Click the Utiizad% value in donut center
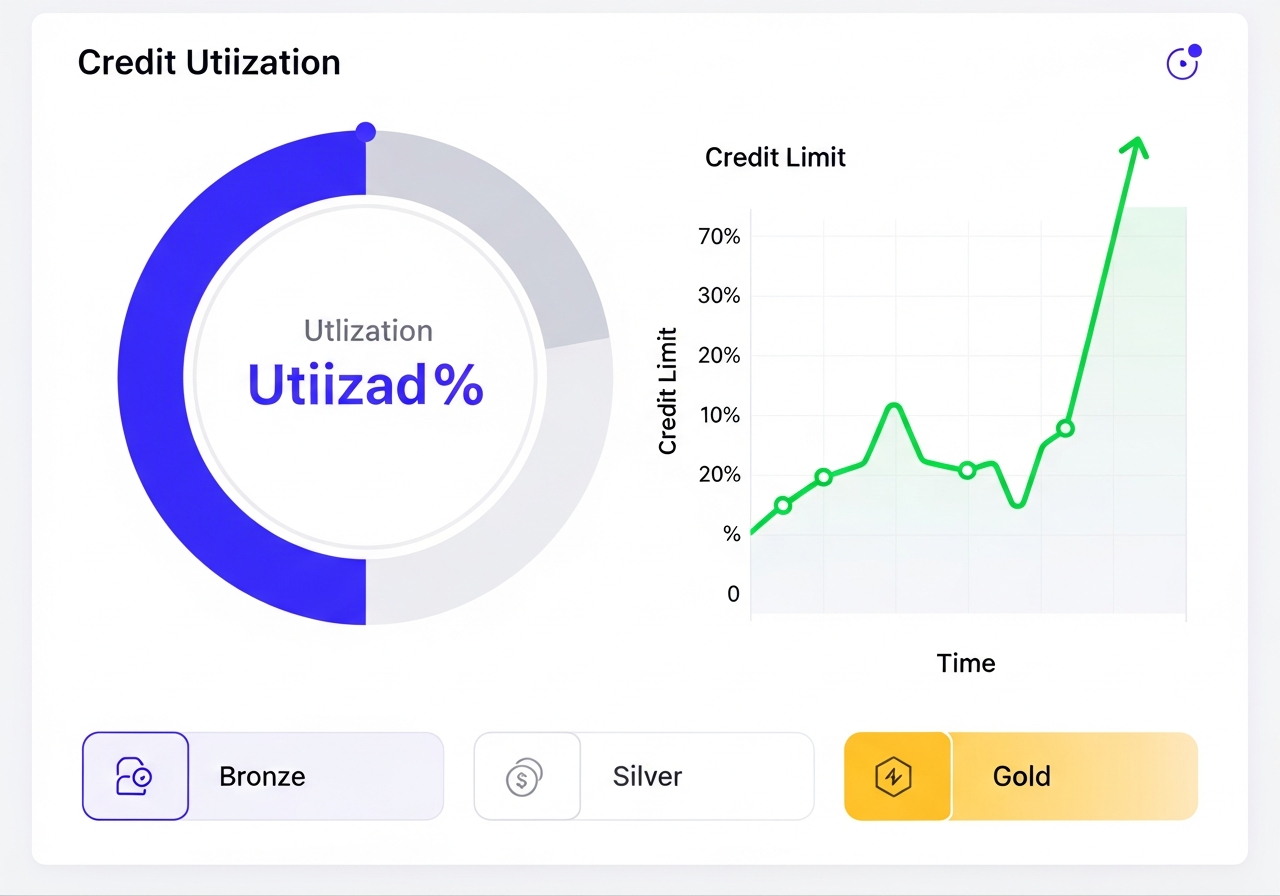The height and width of the screenshot is (896, 1280). click(366, 385)
